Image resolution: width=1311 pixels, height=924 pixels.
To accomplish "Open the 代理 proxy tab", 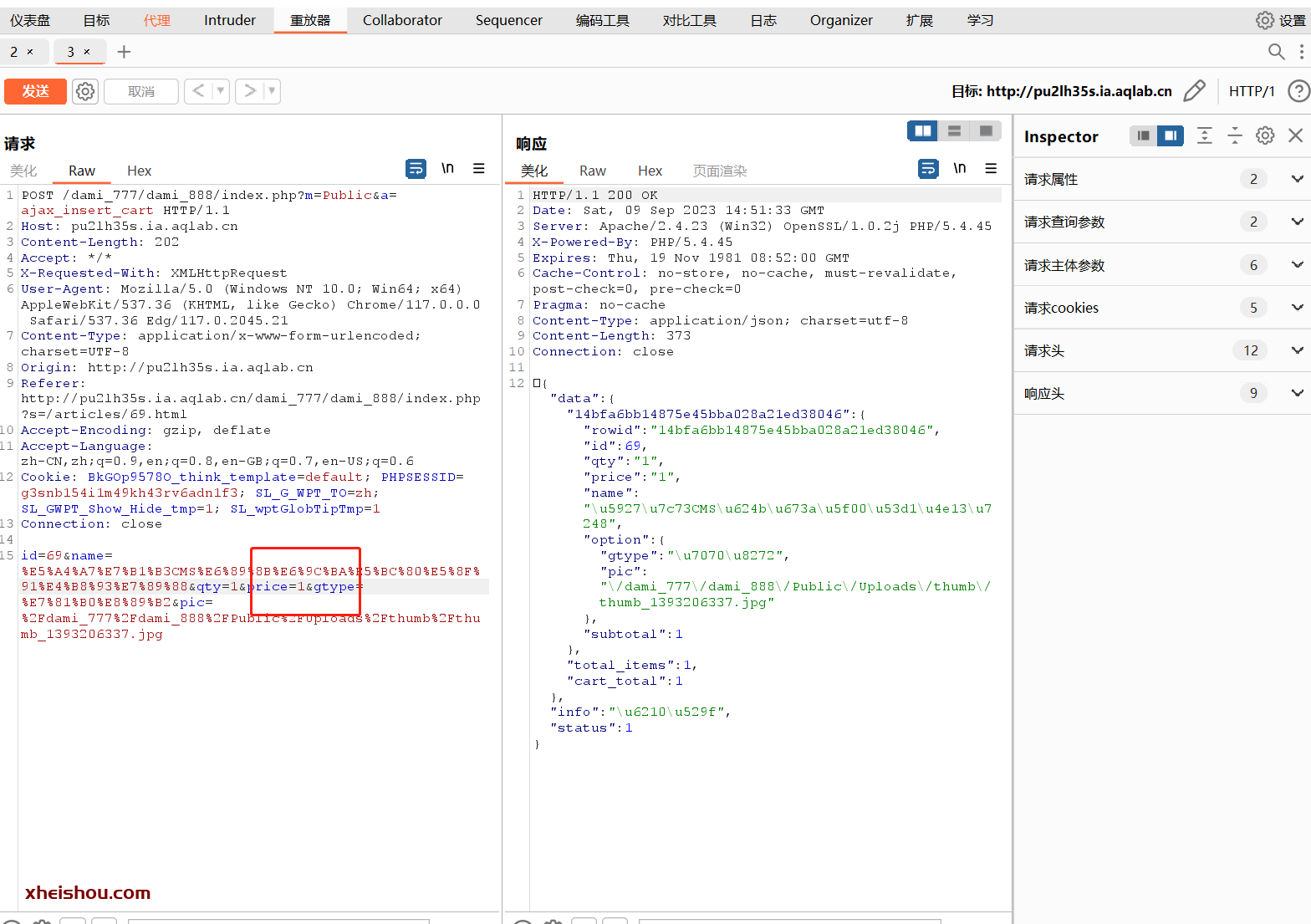I will 157,20.
